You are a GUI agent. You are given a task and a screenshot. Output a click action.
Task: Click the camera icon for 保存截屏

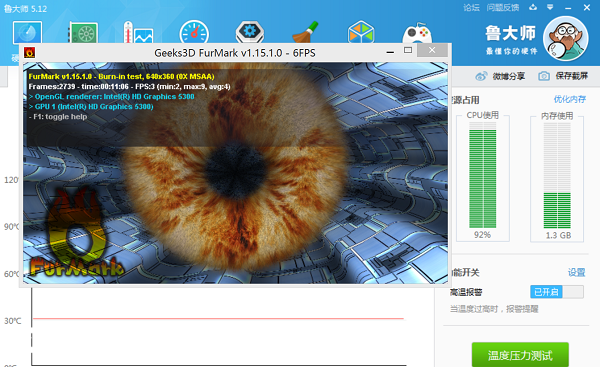coord(544,76)
